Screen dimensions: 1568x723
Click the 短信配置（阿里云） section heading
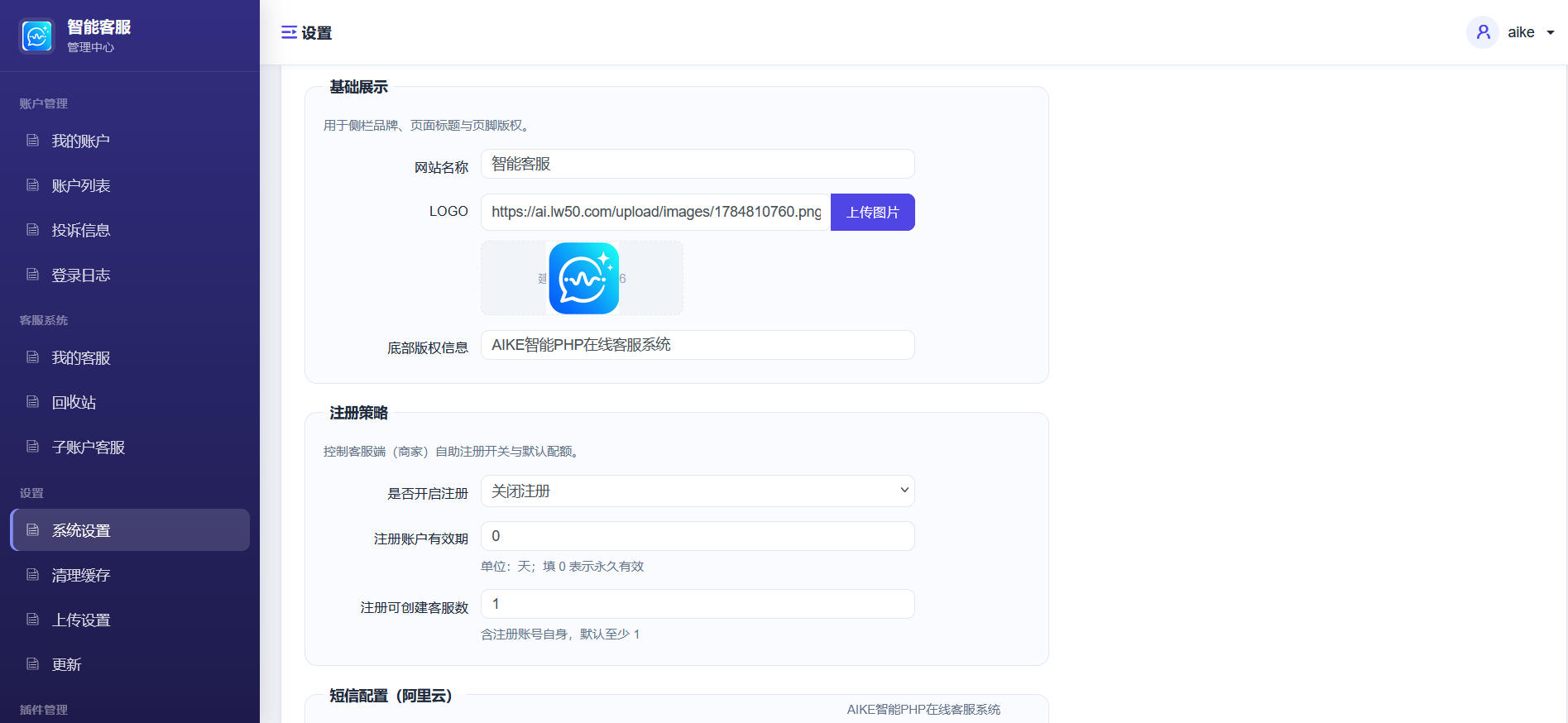click(391, 696)
